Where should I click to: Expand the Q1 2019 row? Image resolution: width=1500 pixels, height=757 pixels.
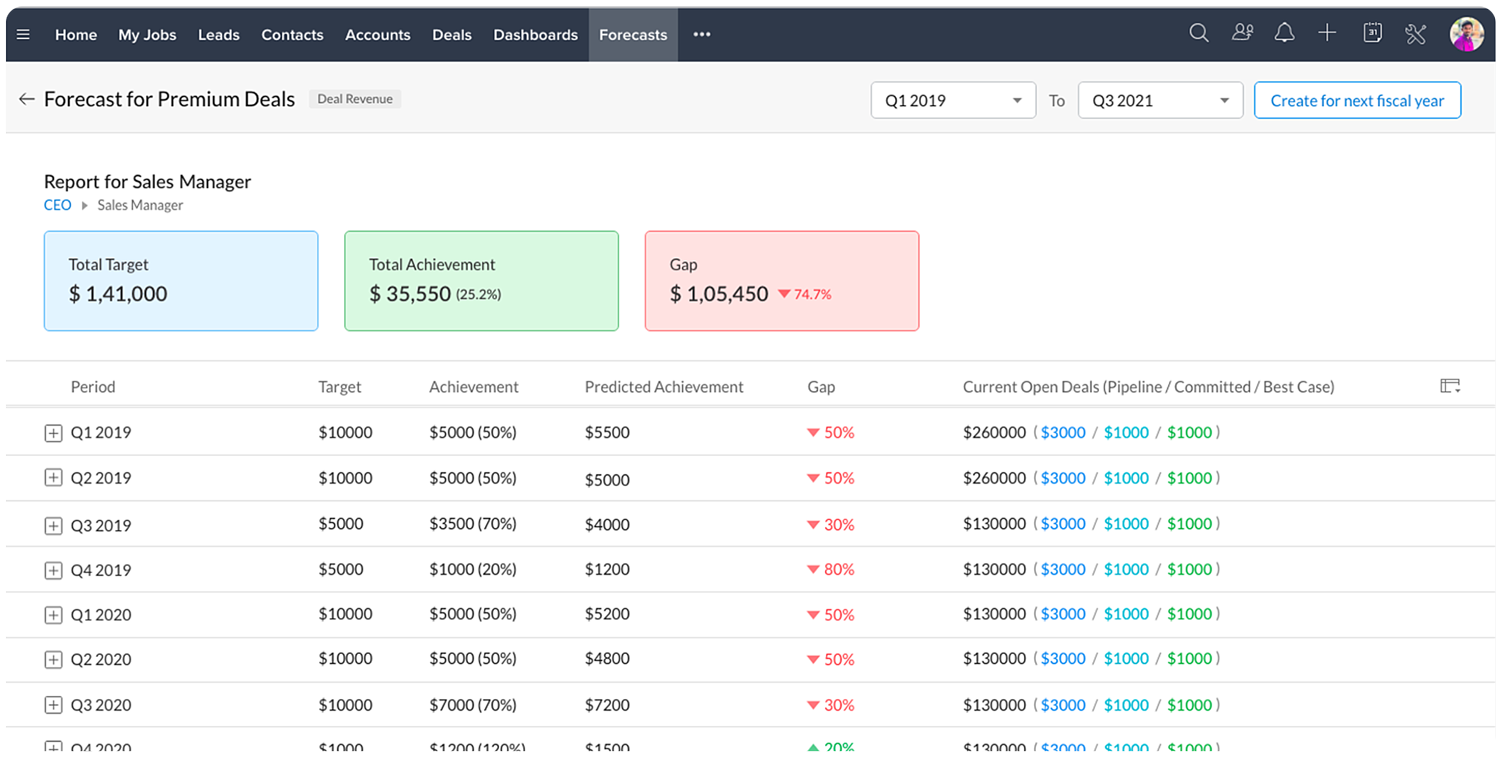[54, 433]
